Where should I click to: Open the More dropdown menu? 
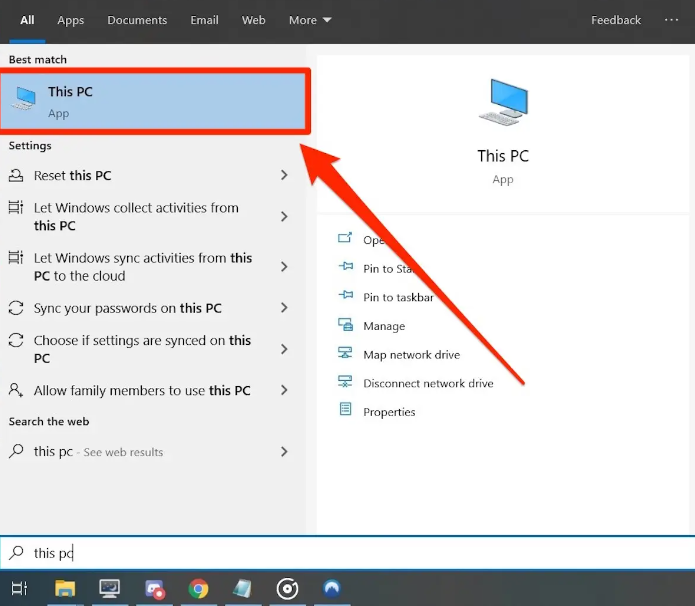tap(310, 20)
